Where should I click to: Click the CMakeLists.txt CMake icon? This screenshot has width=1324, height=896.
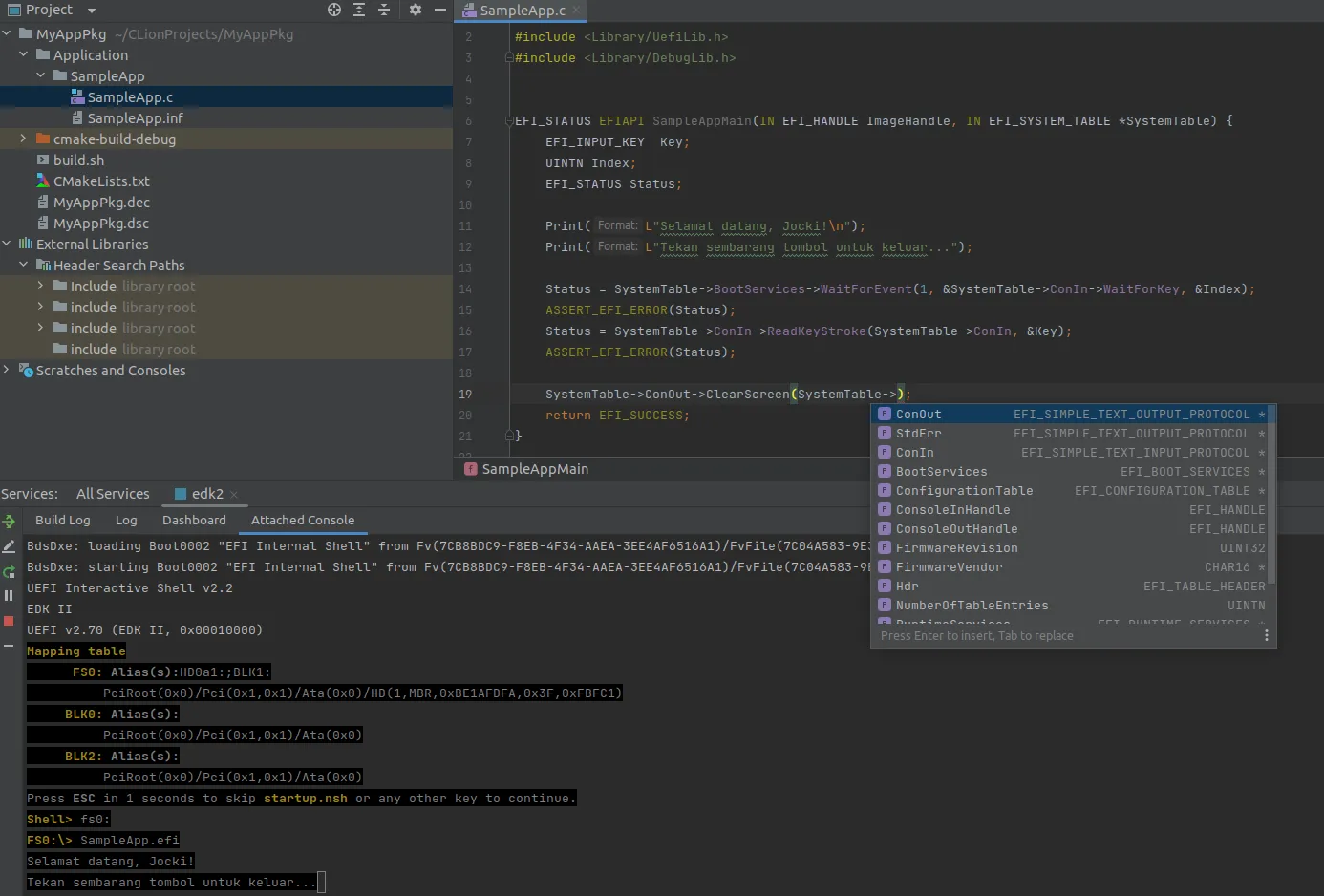[x=43, y=181]
